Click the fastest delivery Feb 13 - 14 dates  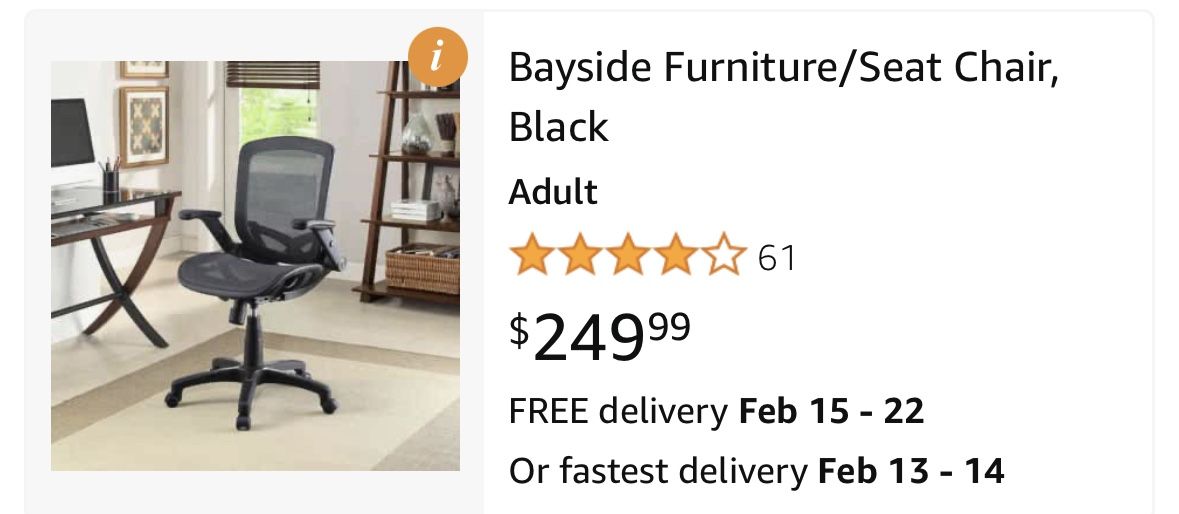point(910,469)
